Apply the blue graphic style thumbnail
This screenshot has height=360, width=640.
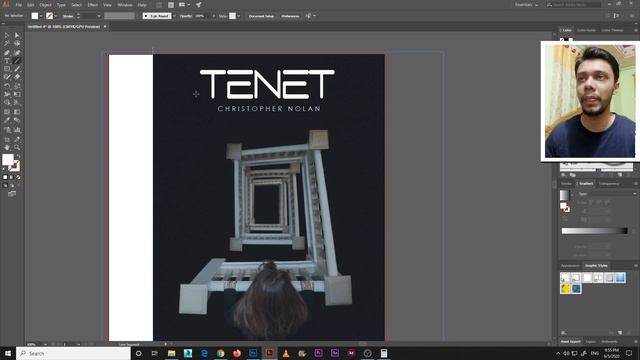pyautogui.click(x=620, y=278)
